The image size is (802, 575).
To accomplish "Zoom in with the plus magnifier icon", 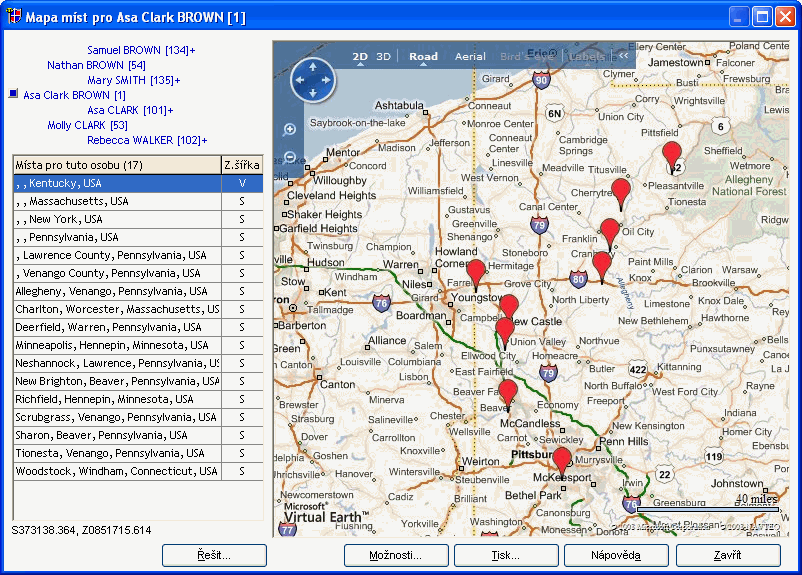I will (289, 129).
